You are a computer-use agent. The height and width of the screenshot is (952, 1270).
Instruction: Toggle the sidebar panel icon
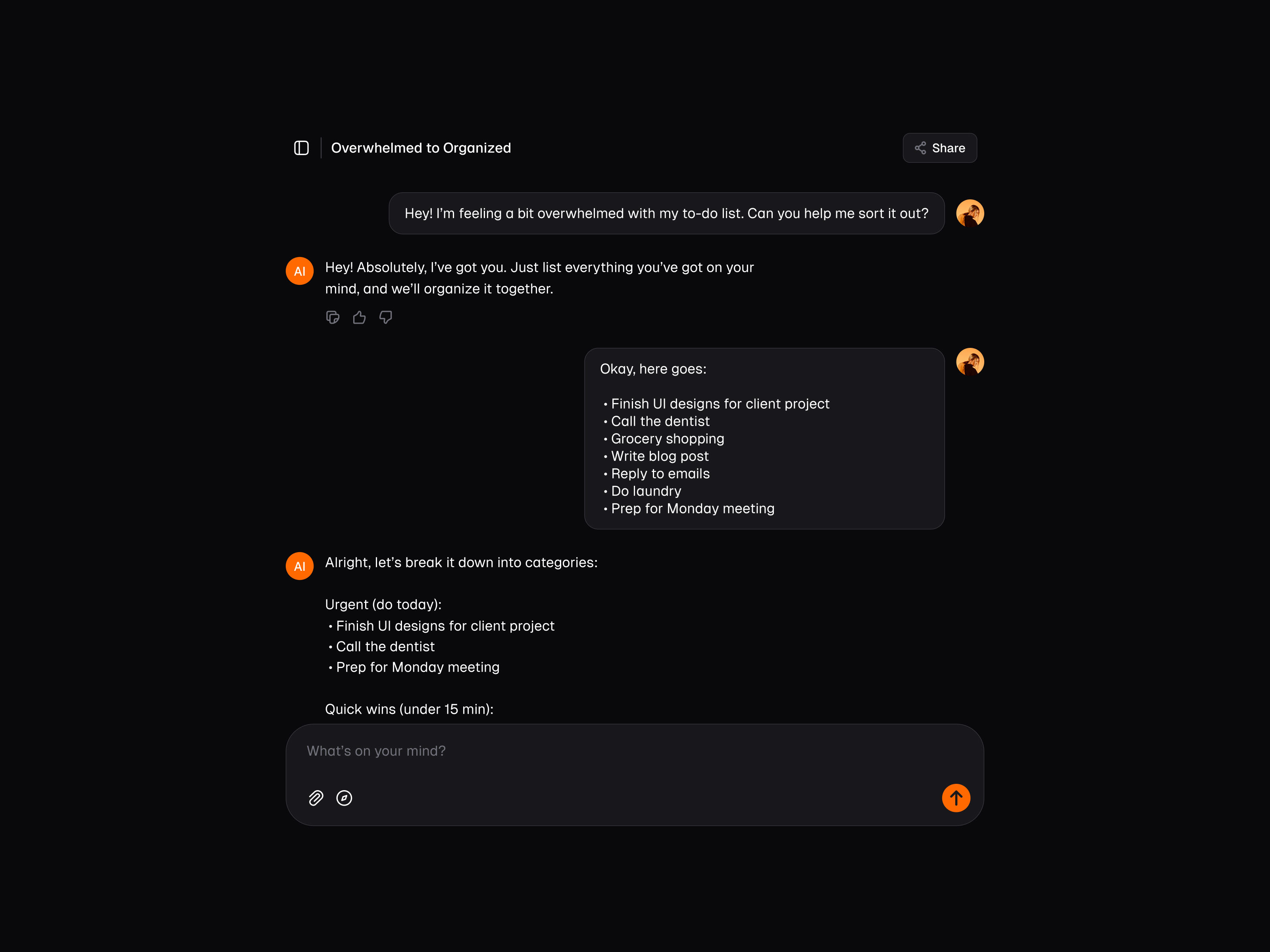click(x=301, y=148)
